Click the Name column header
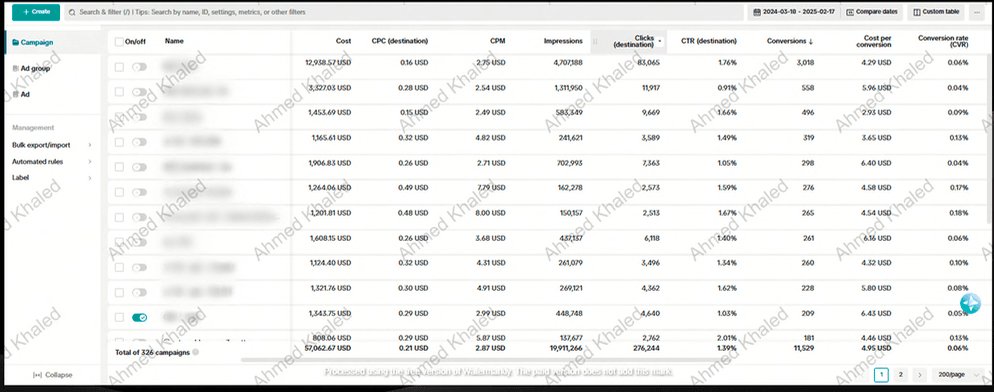The width and height of the screenshot is (994, 392). 174,41
